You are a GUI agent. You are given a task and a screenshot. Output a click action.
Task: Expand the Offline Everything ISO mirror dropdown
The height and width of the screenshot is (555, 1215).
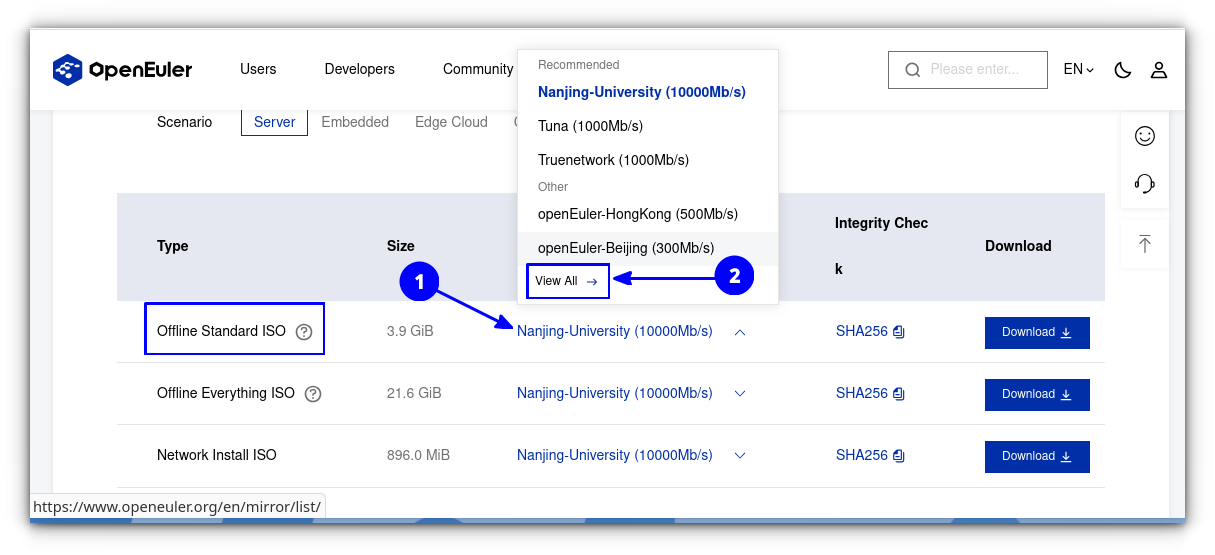tap(740, 394)
